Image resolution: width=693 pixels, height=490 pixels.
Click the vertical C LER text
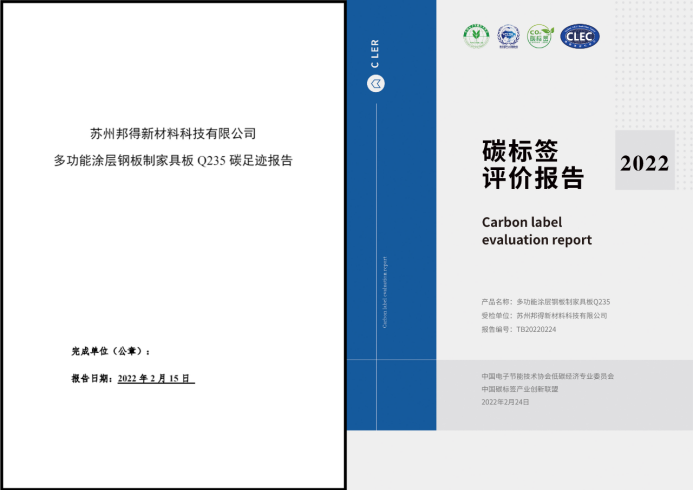point(375,53)
